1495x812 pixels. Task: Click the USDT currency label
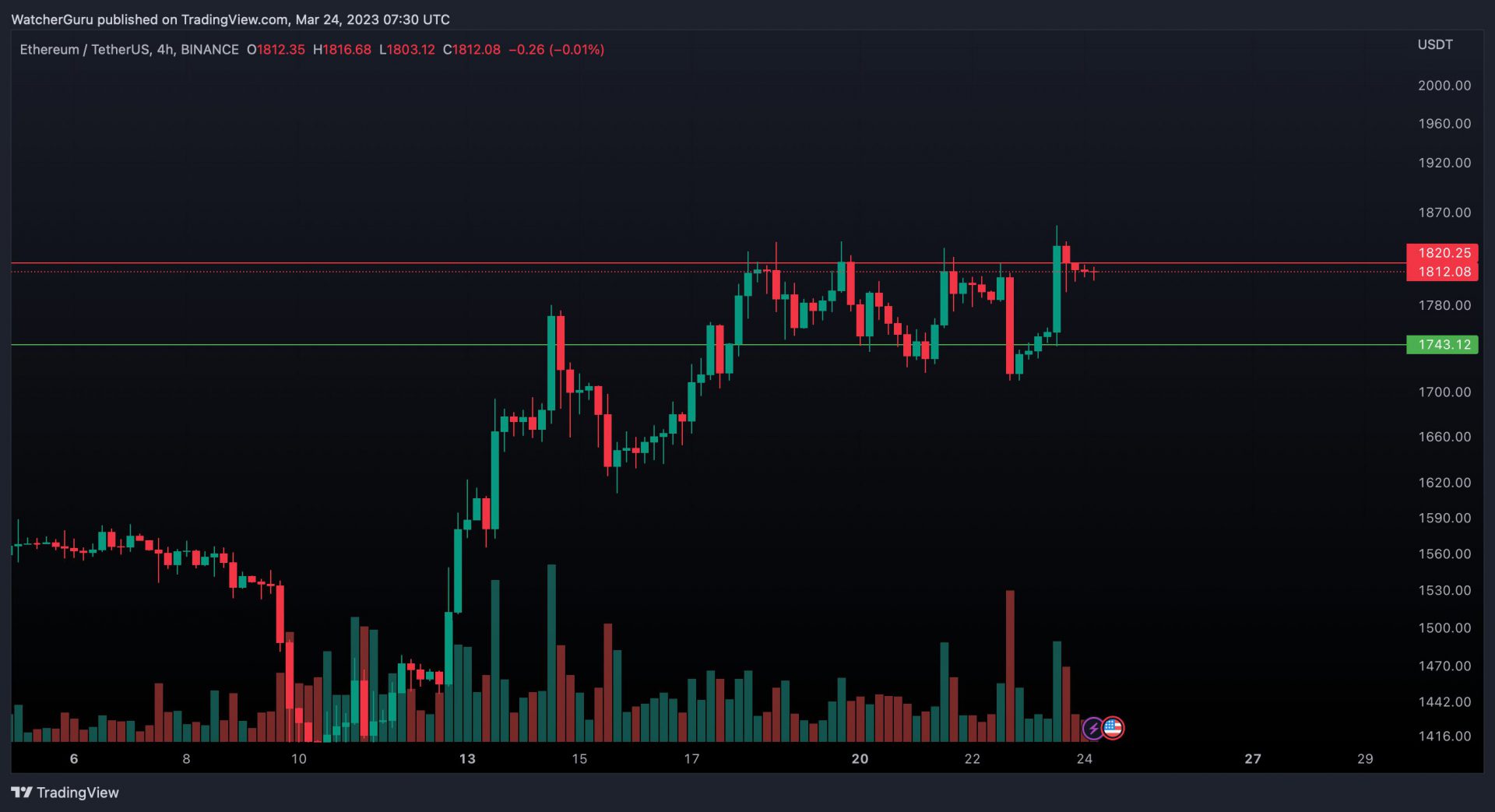click(1435, 45)
